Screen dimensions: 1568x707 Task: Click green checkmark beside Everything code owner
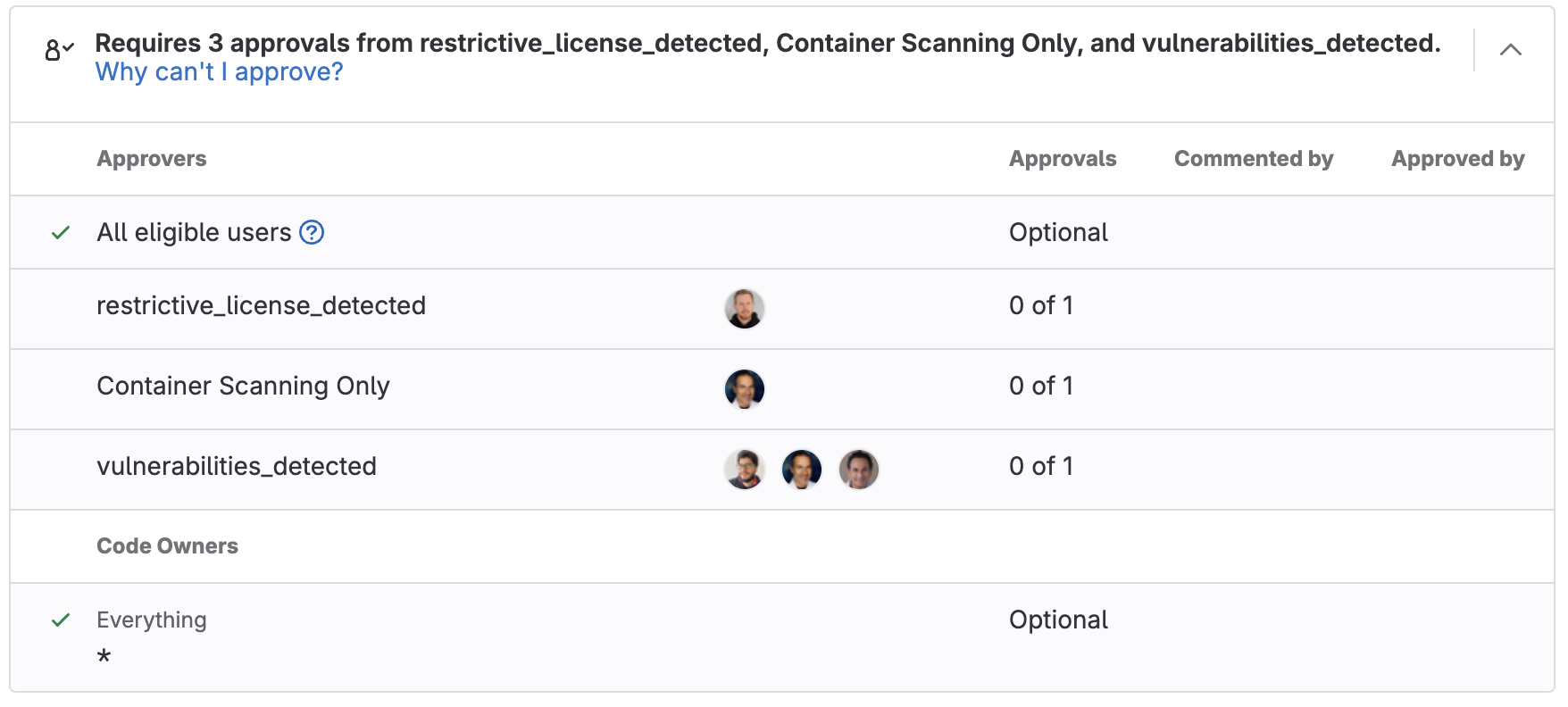point(61,620)
